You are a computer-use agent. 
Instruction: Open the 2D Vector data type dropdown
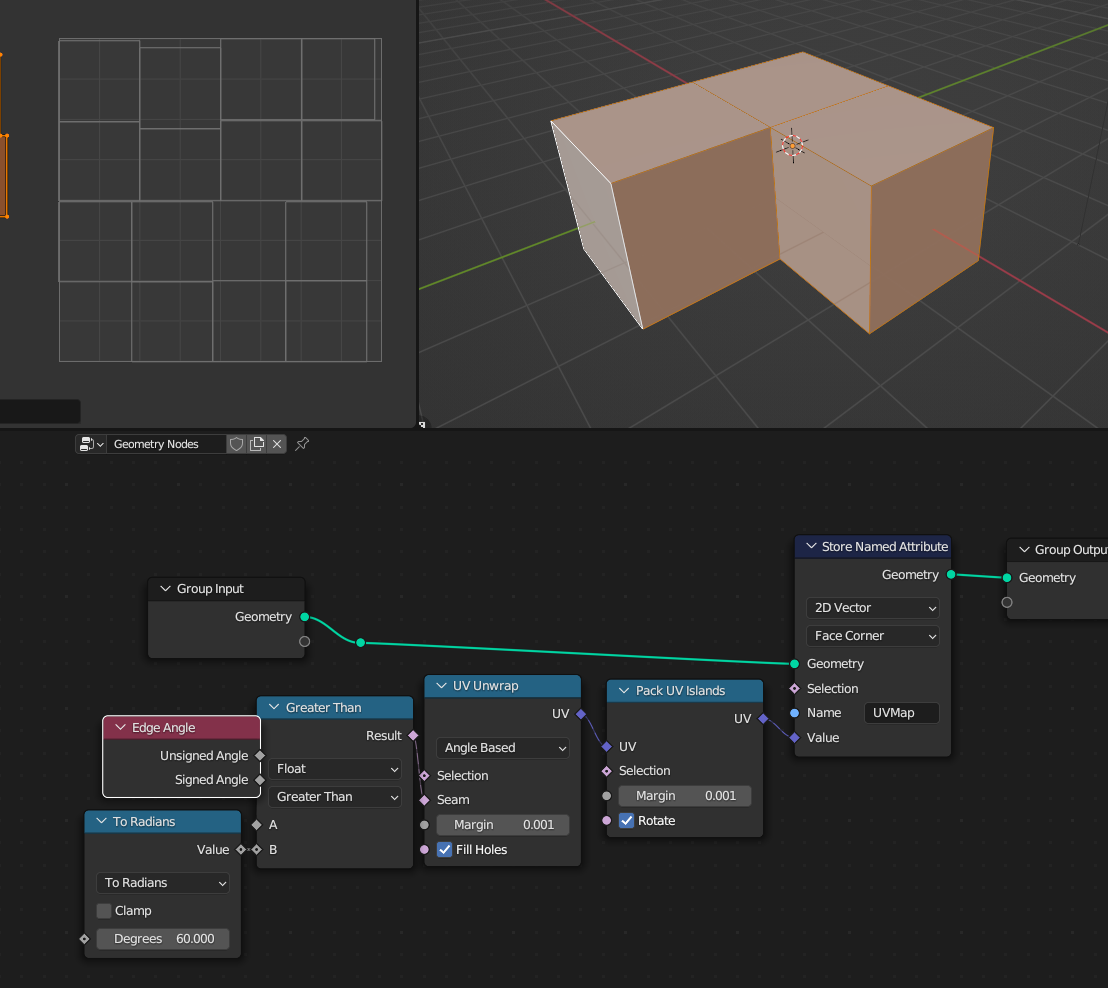(x=873, y=608)
